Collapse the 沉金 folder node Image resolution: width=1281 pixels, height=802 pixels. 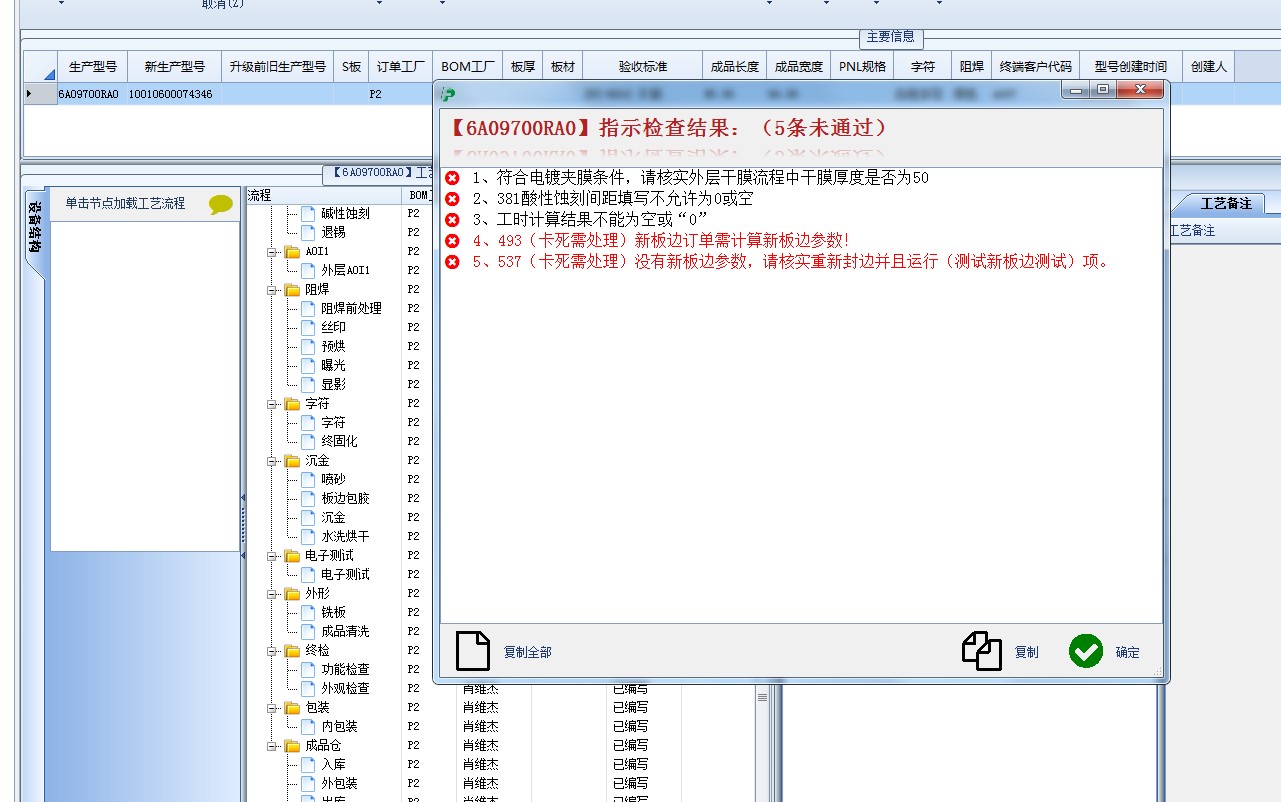click(272, 461)
